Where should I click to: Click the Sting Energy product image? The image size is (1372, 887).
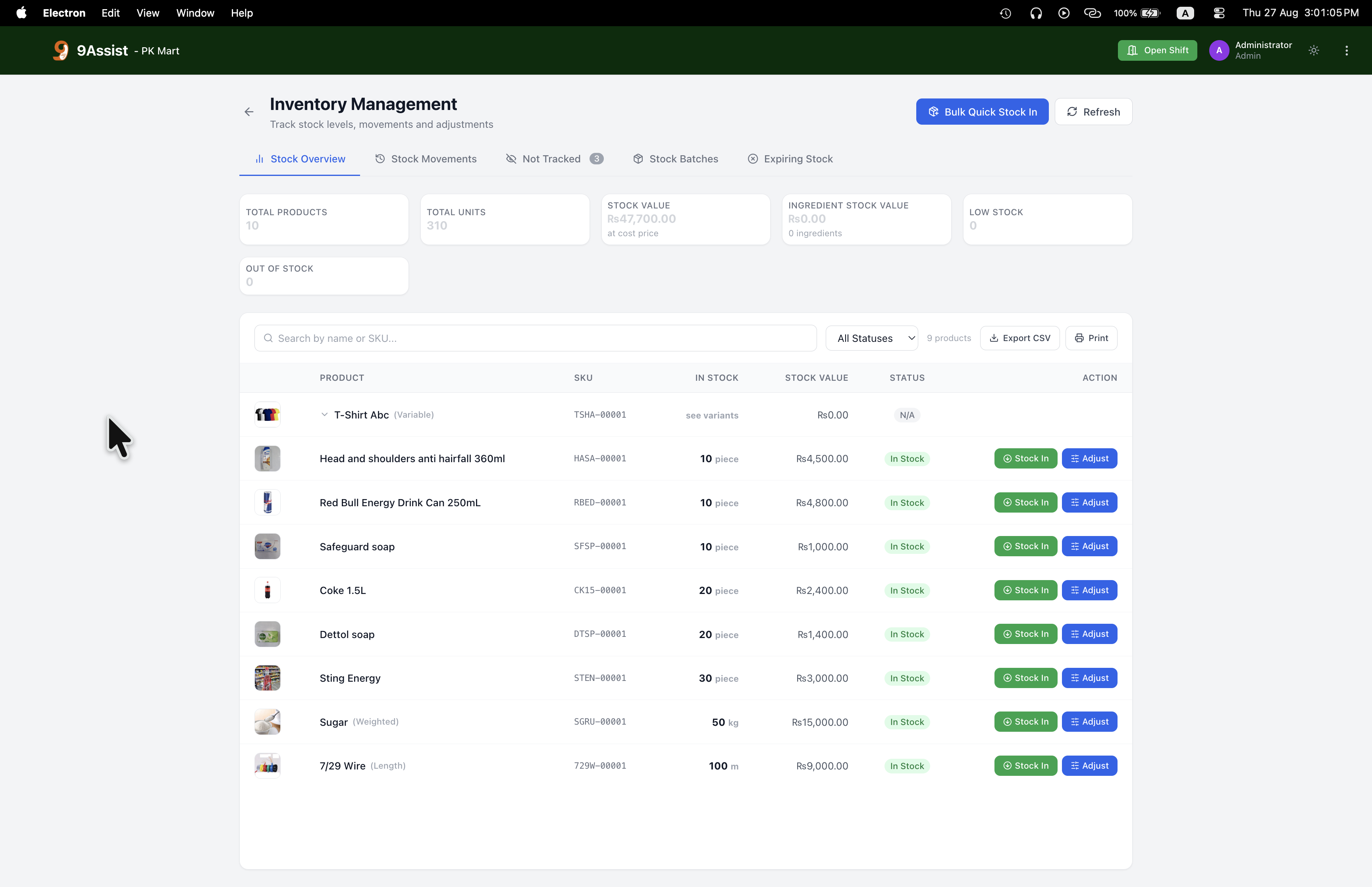tap(267, 678)
